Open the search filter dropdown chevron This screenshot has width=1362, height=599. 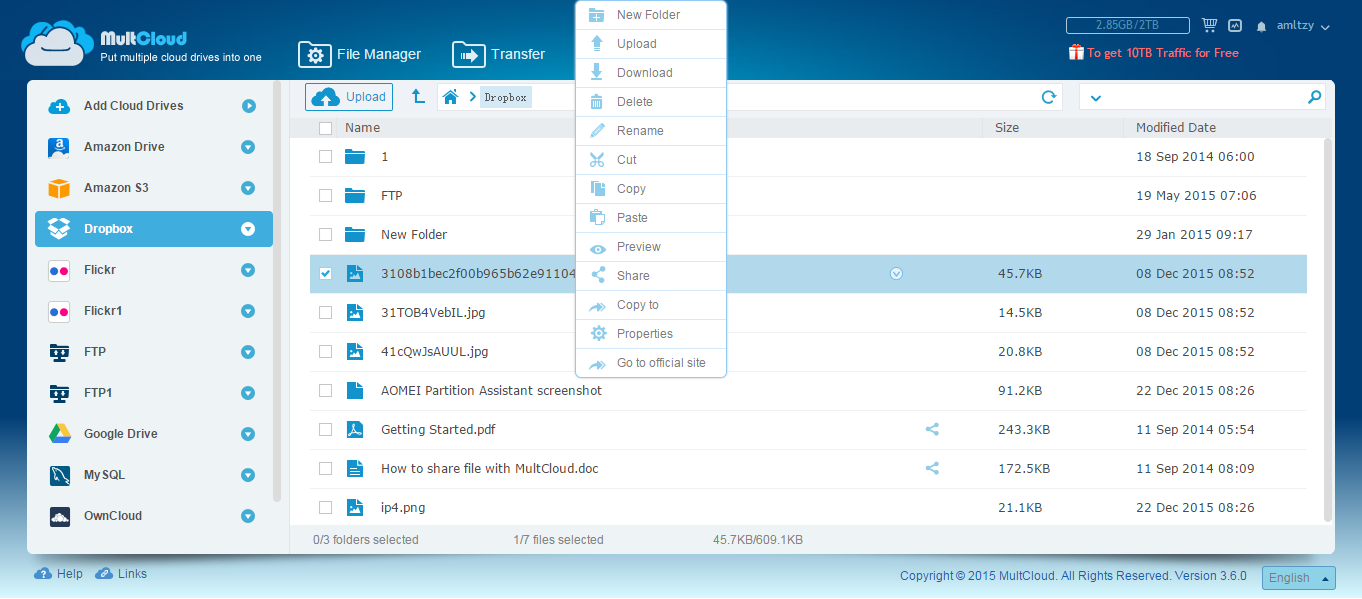[x=1095, y=98]
